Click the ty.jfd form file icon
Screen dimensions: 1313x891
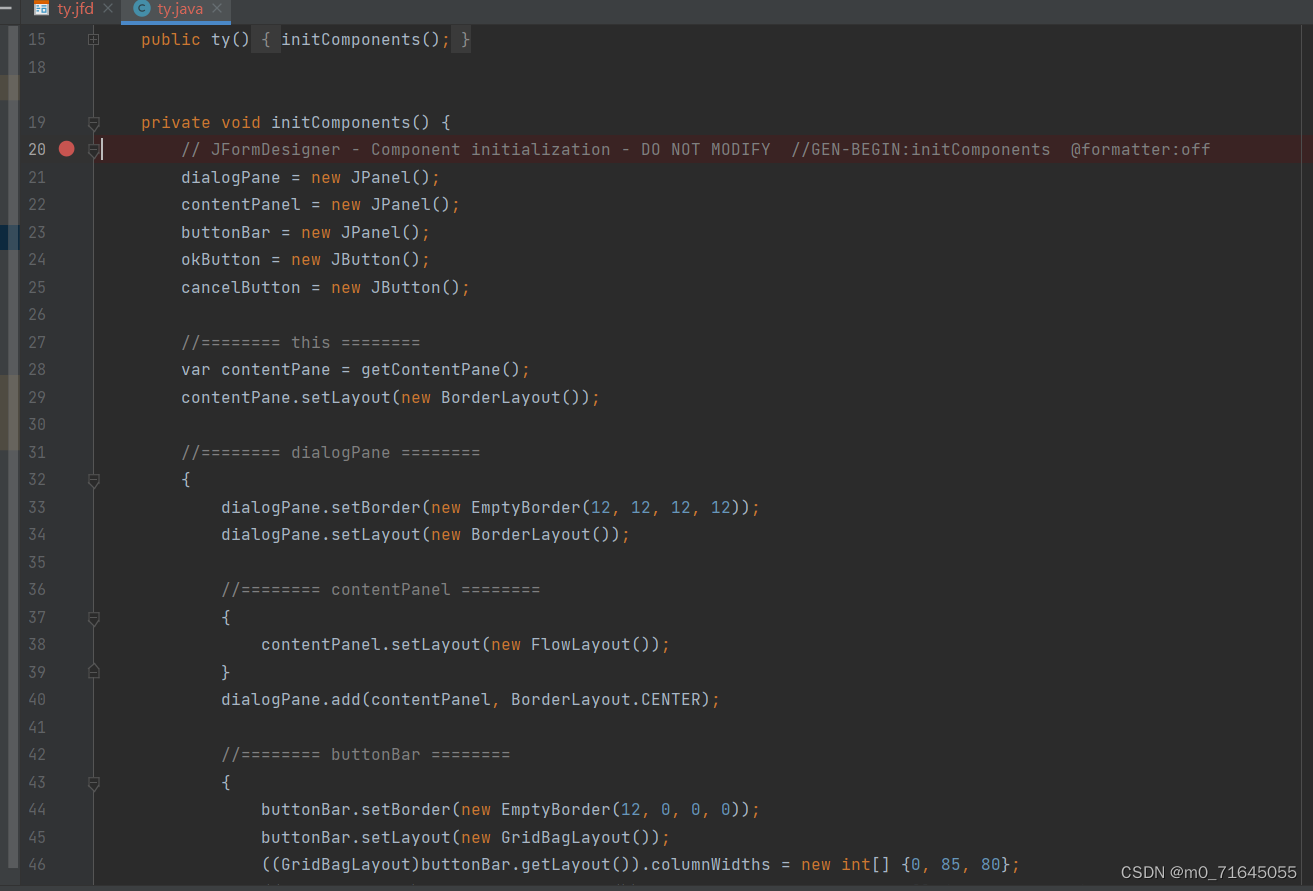41,9
